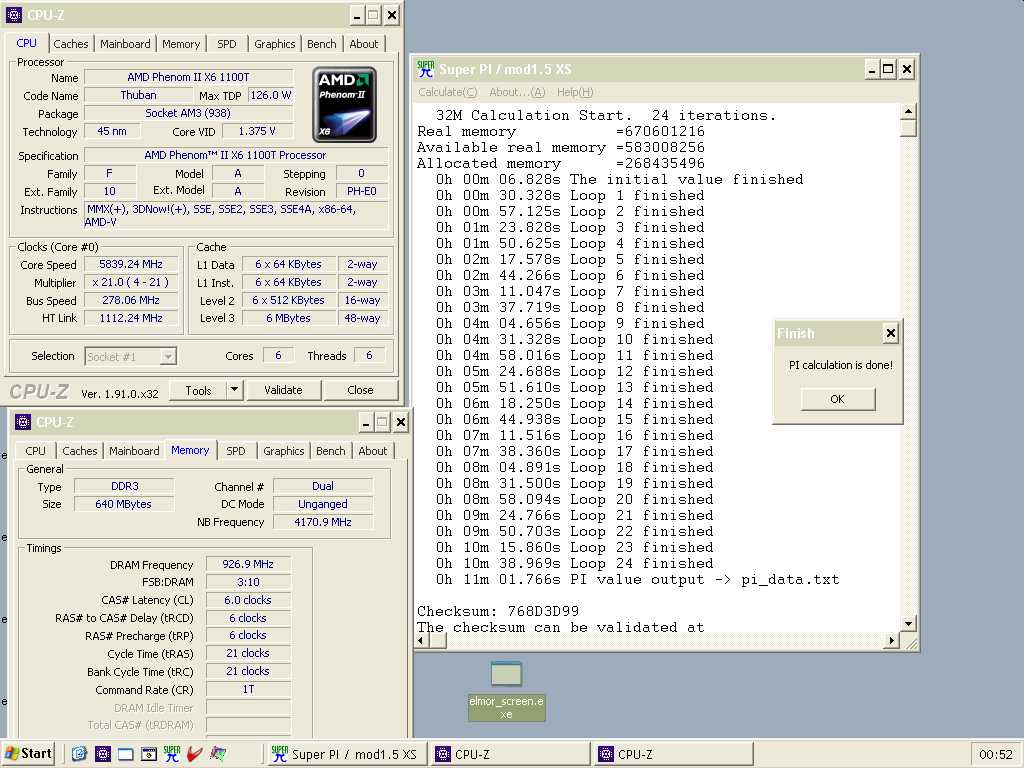Click the HT Link value 1112.24 MHz
1024x768 pixels.
(131, 318)
